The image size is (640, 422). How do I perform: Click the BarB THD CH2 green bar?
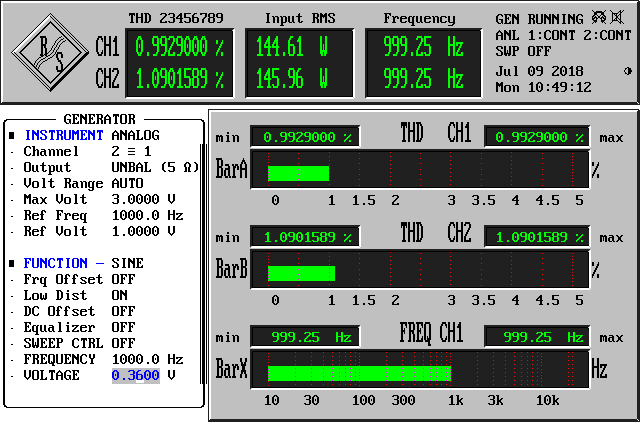pyautogui.click(x=301, y=273)
